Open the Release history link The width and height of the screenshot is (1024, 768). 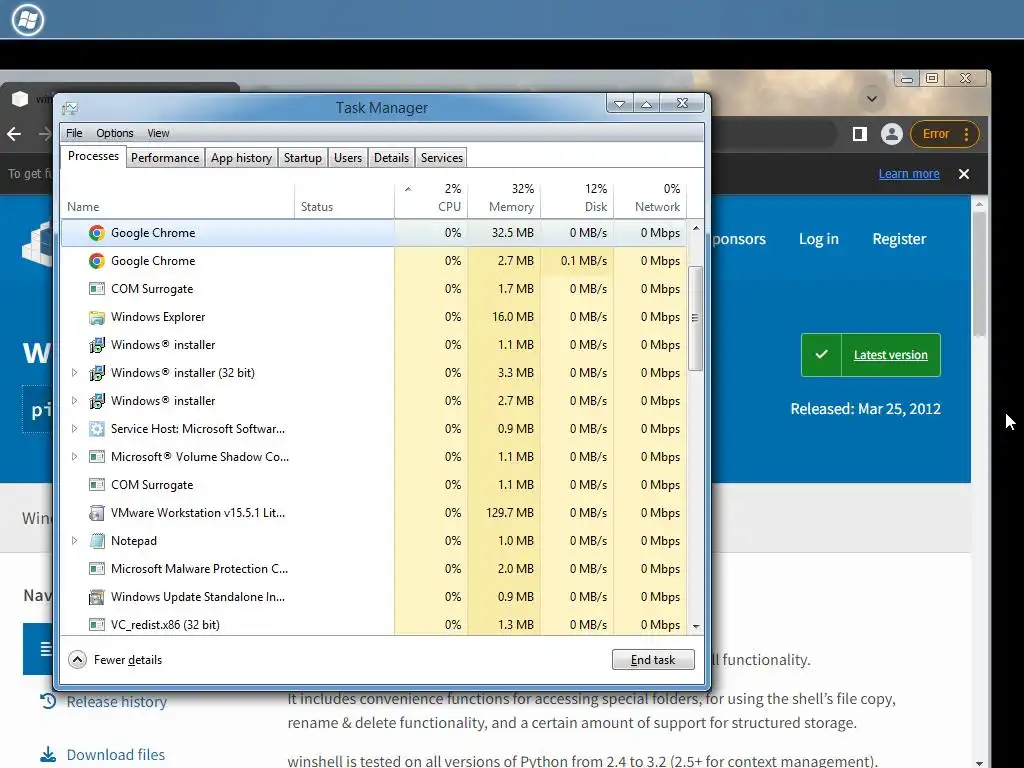click(117, 701)
